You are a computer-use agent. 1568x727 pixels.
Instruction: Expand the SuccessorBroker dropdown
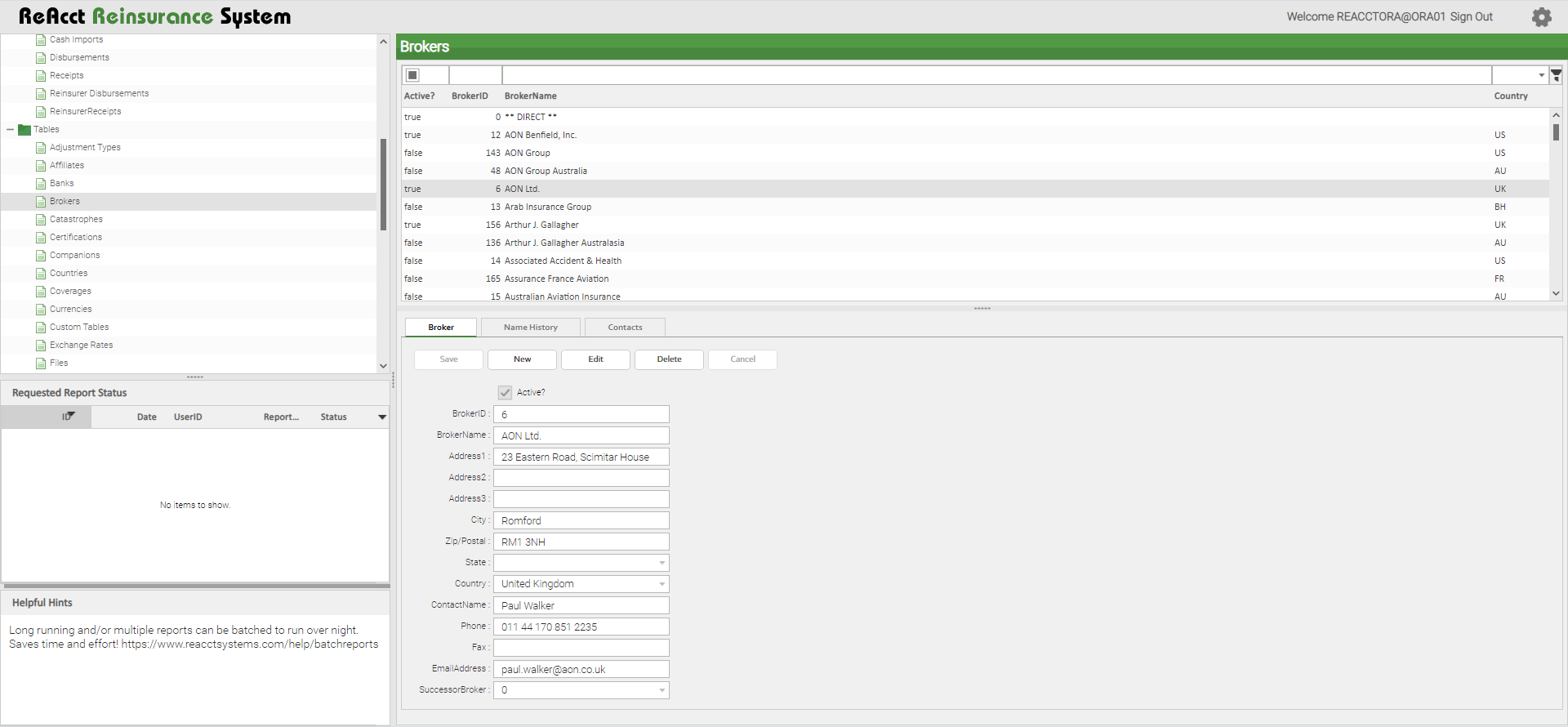(x=661, y=690)
